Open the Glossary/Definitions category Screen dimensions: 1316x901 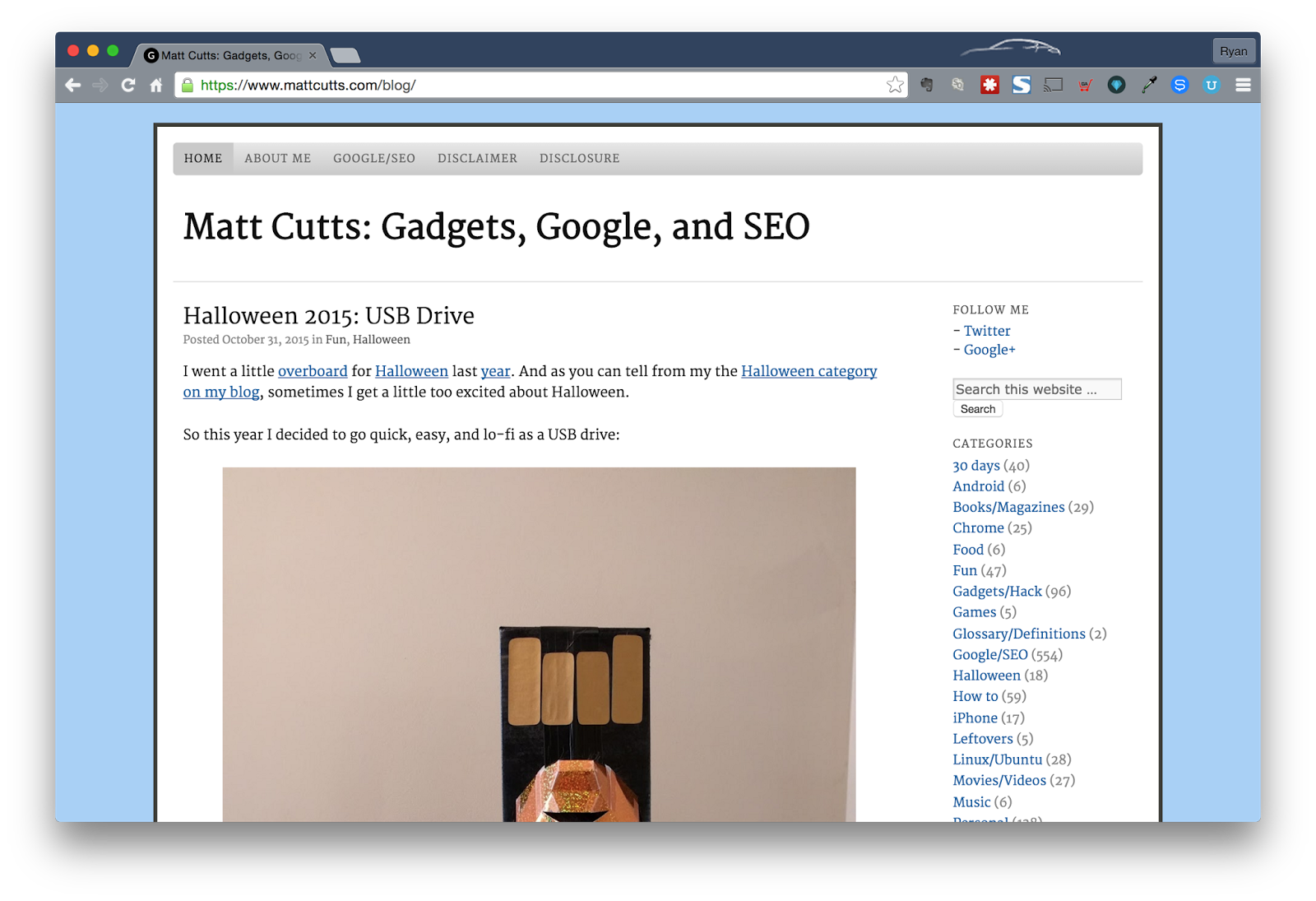click(1019, 634)
